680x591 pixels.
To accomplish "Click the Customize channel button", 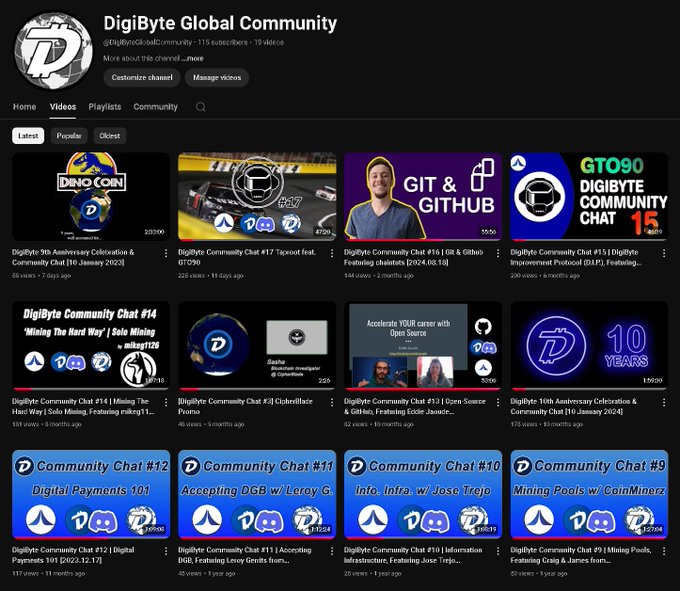I will [x=142, y=78].
